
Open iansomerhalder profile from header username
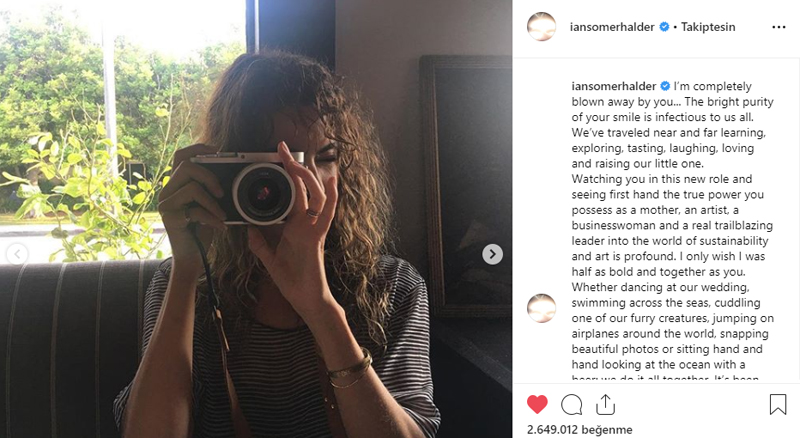(612, 27)
